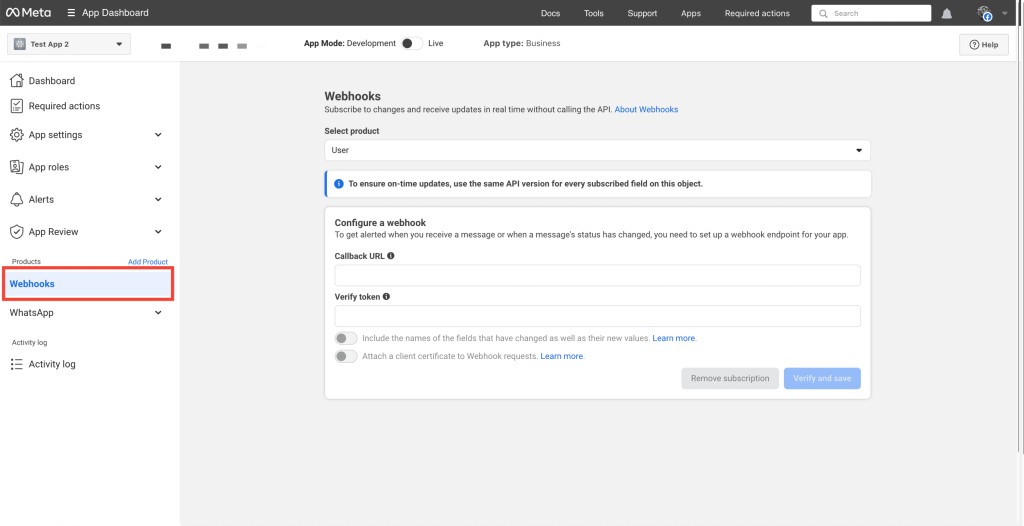1024x526 pixels.
Task: Switch App Mode toggle to Live
Action: [410, 44]
